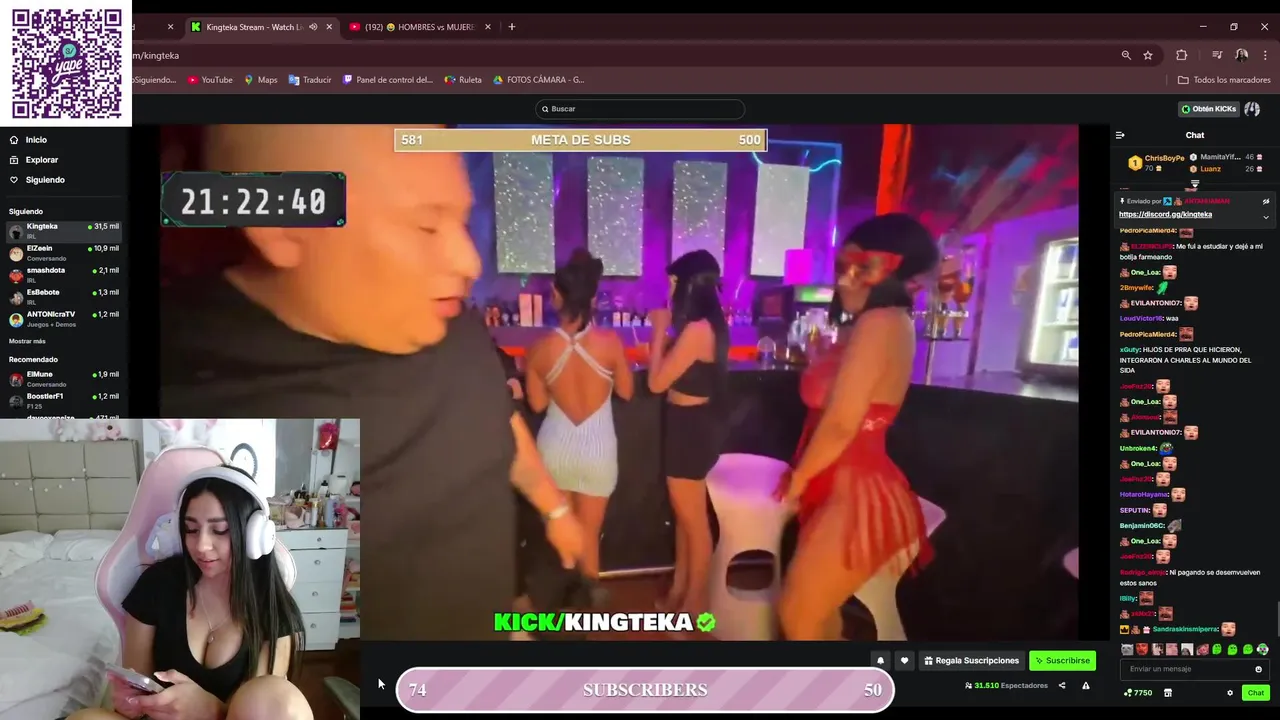Expand the gift leaderboard handle
Screen dimensions: 1280x720
(1194, 184)
